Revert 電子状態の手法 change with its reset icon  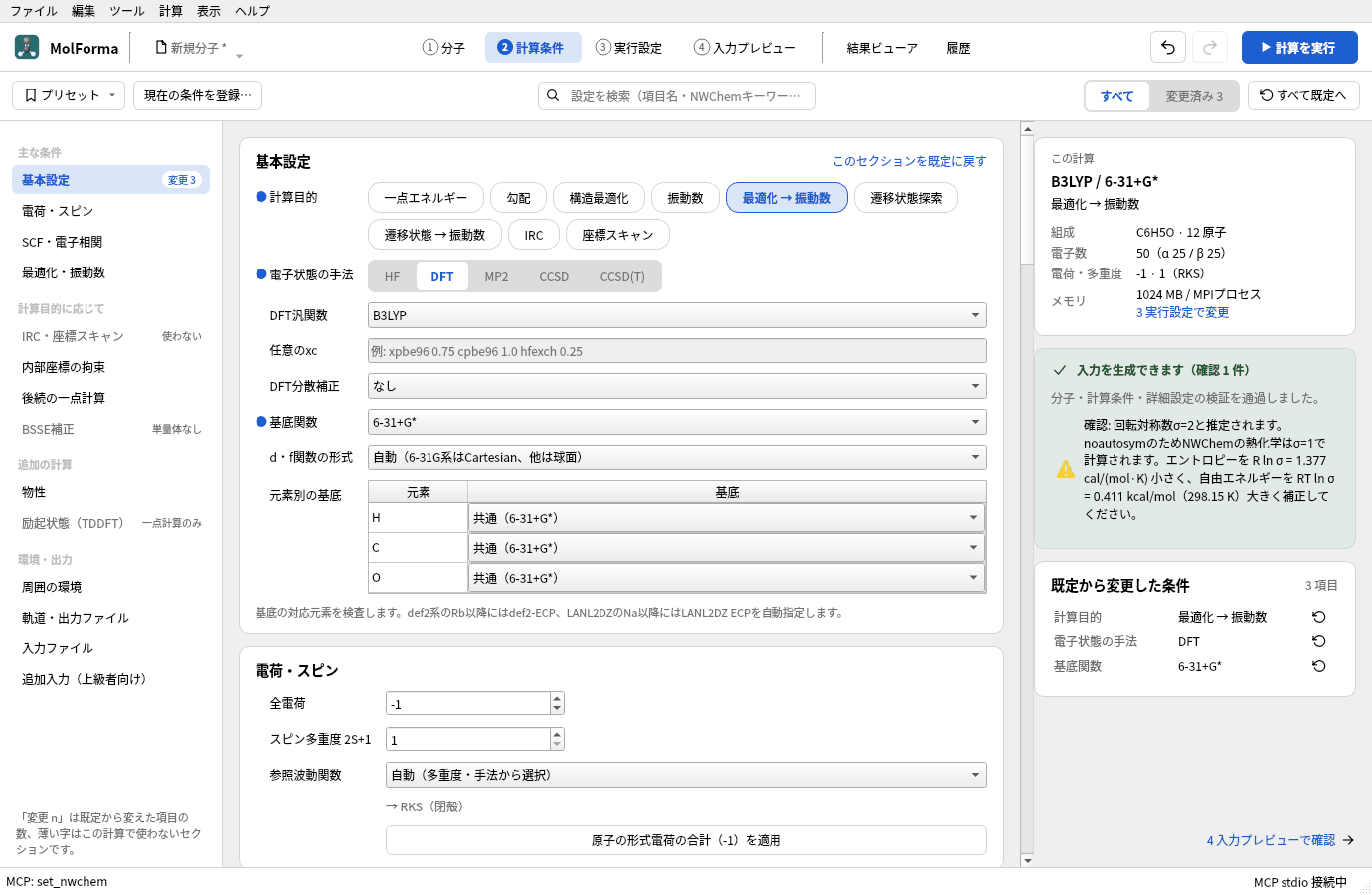tap(1319, 641)
